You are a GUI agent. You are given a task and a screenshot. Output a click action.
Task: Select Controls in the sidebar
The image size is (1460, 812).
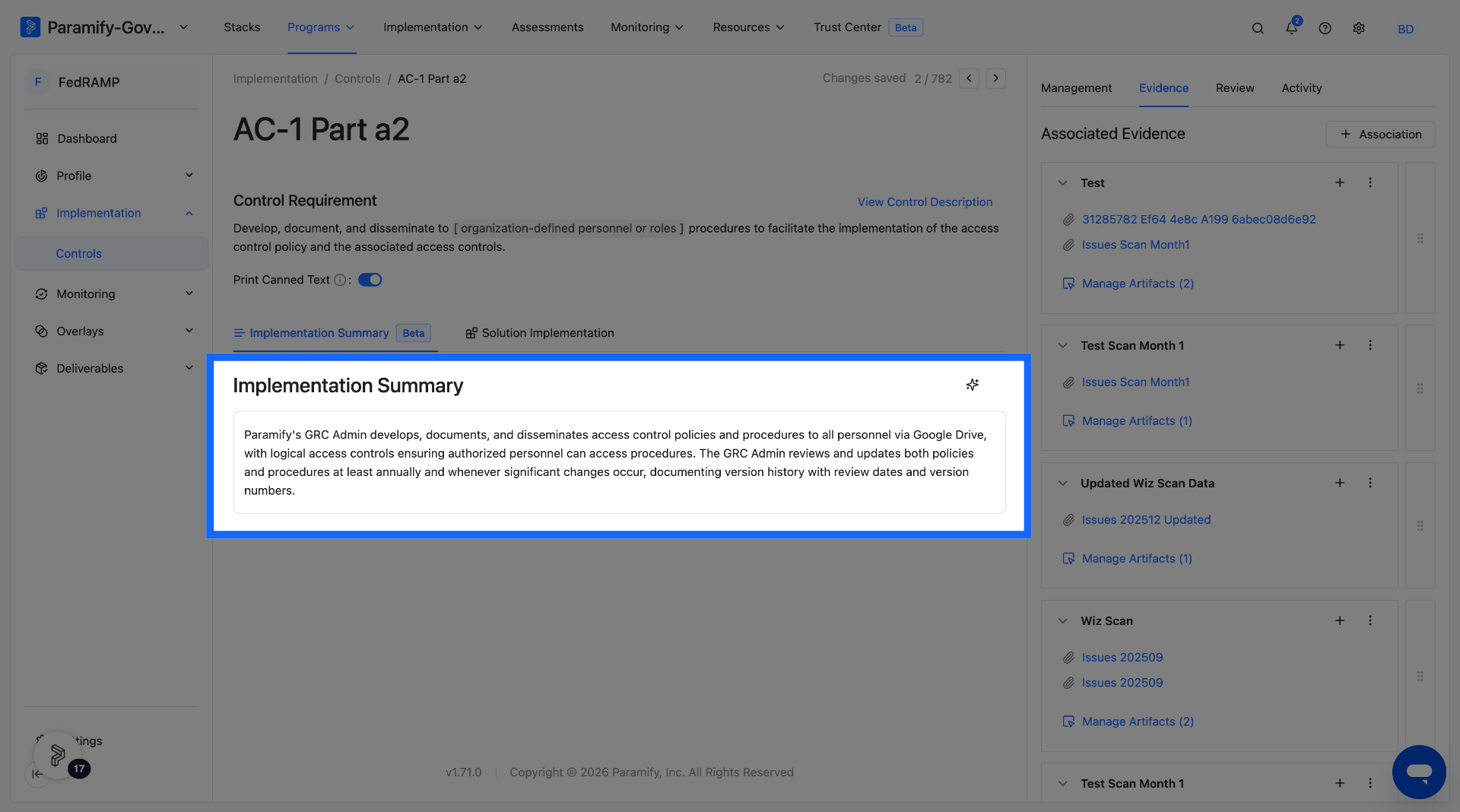[111, 253]
